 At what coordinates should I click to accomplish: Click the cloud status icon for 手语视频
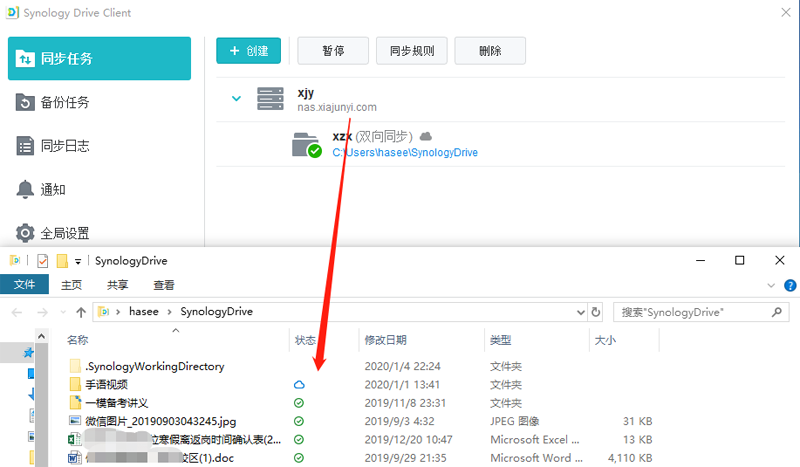(x=299, y=384)
